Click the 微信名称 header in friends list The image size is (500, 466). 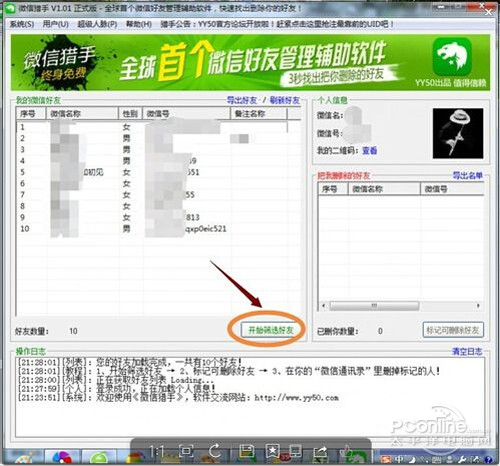[x=82, y=114]
